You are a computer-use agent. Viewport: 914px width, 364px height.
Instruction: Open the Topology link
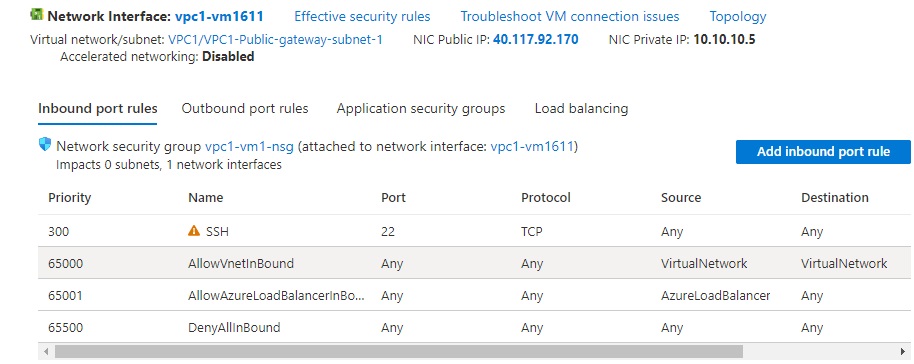coord(737,16)
